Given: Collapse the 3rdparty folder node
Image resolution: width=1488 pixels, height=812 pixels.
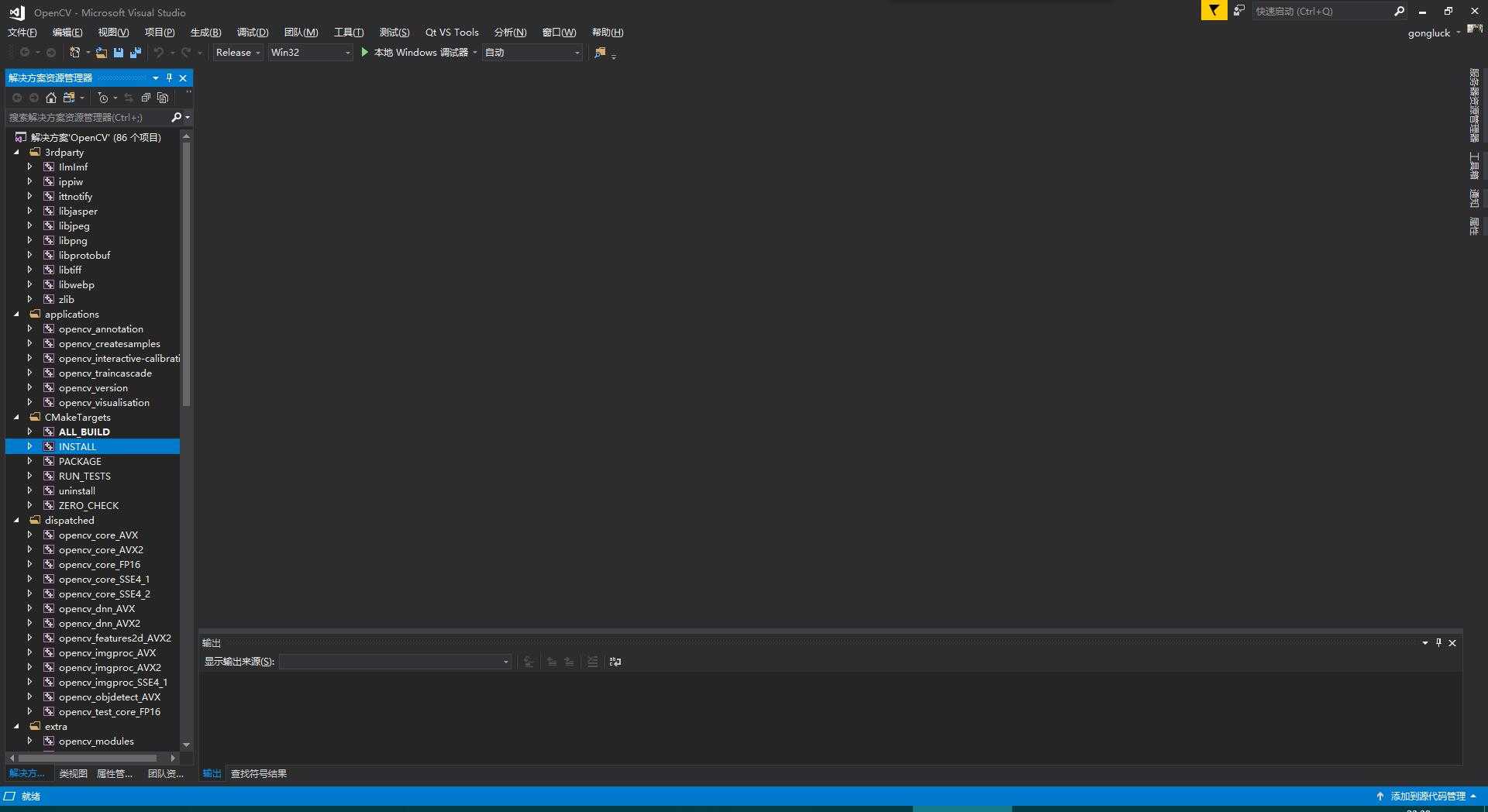Looking at the screenshot, I should [x=16, y=153].
